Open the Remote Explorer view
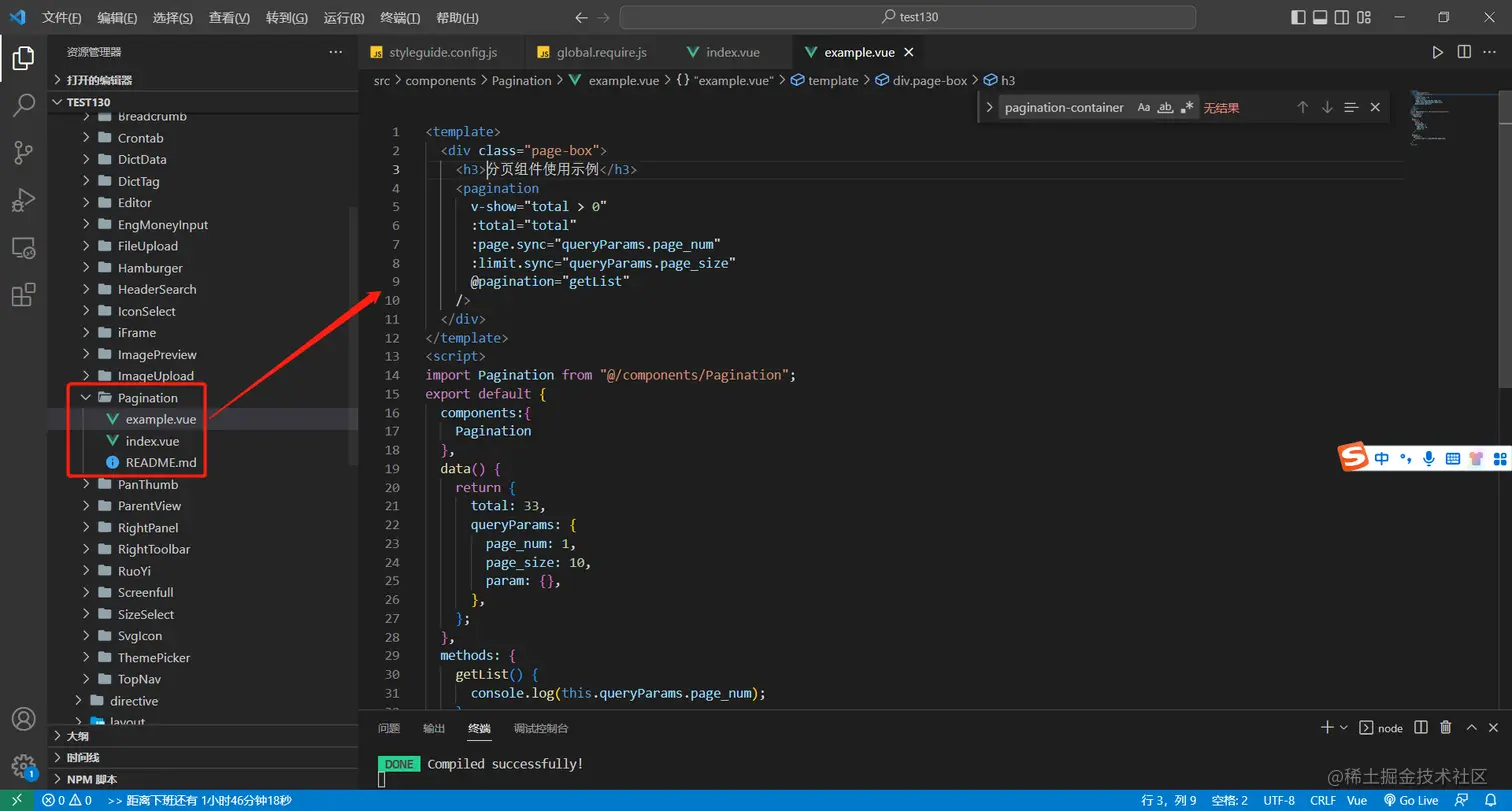The width and height of the screenshot is (1512, 811). 23,248
